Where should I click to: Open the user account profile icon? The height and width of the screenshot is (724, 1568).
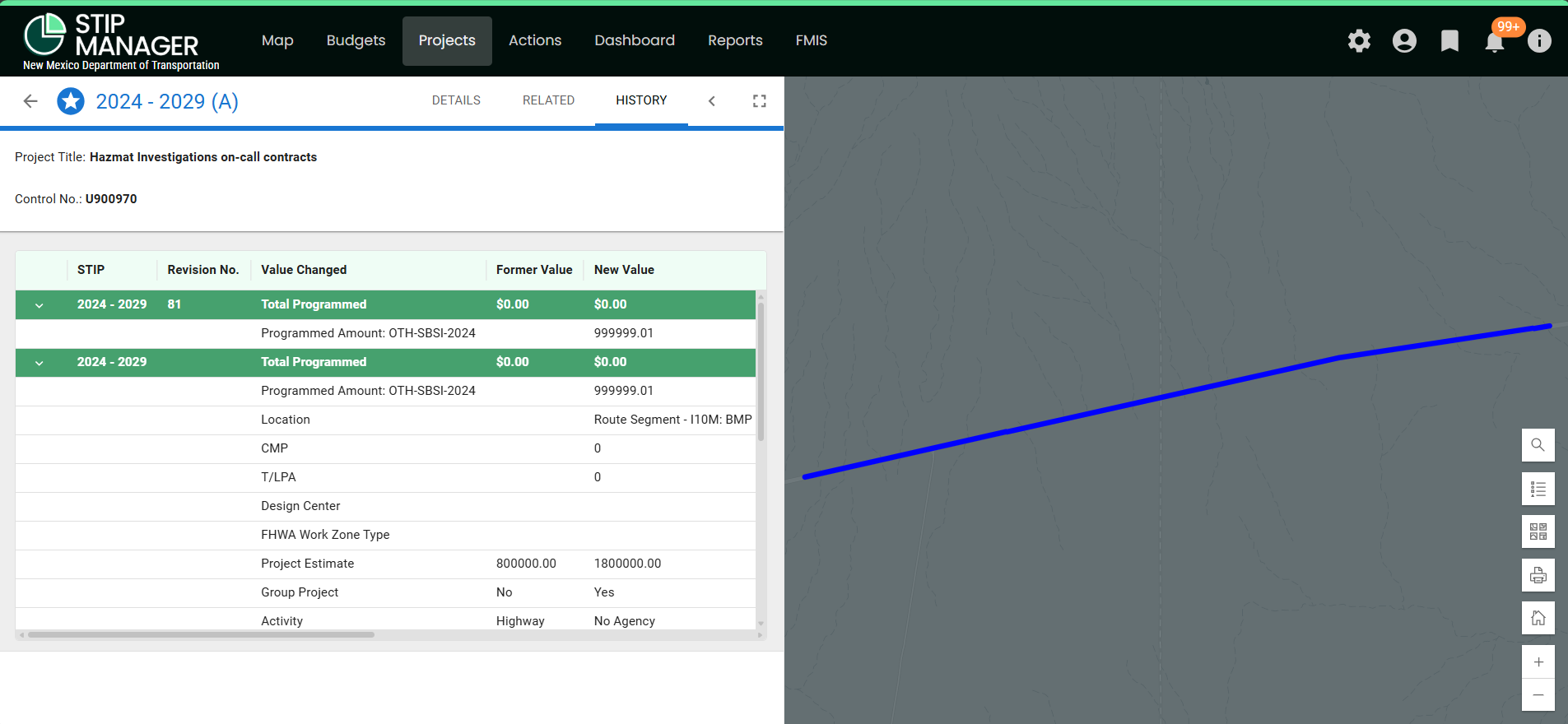[1404, 40]
